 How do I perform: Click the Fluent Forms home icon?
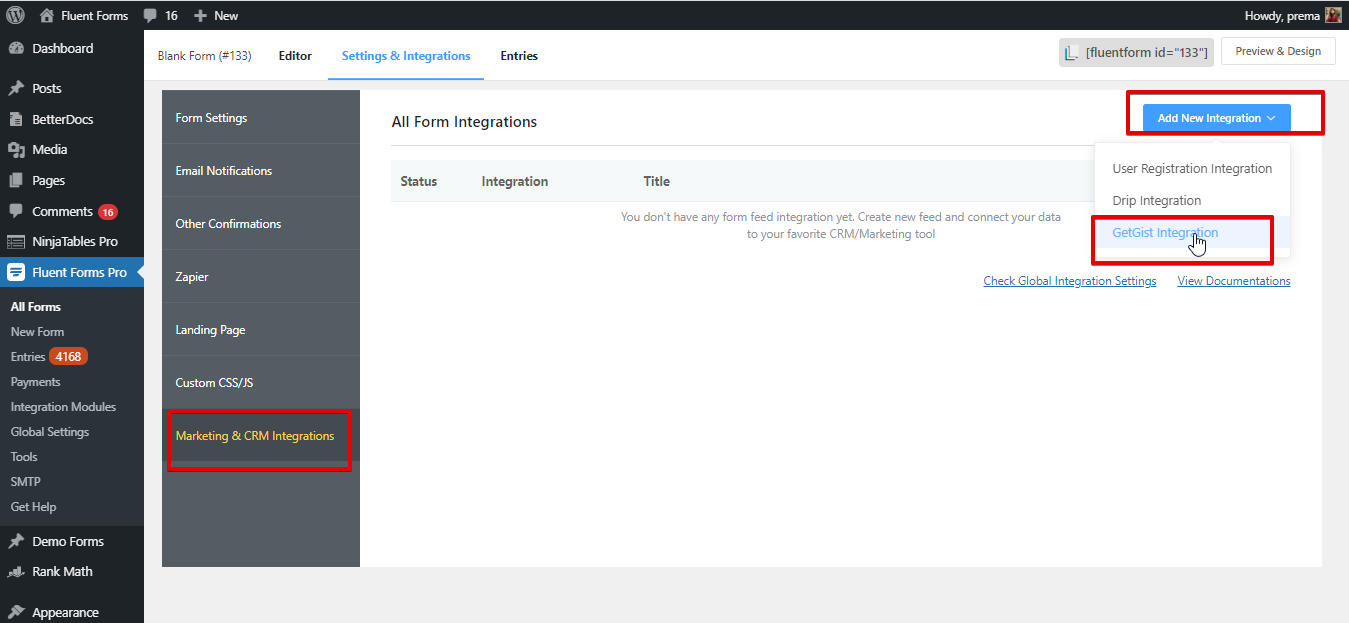click(46, 15)
